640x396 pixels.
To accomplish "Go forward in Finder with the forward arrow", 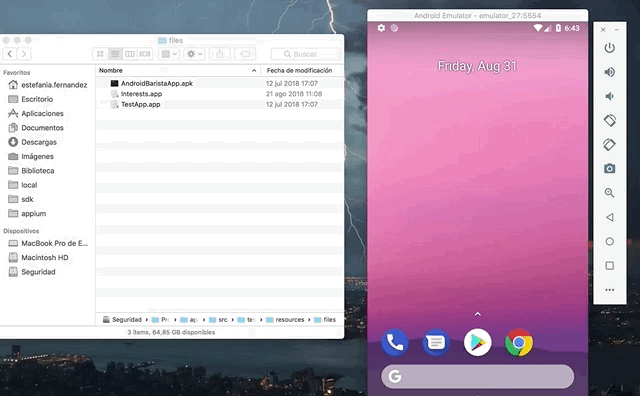I will click(24, 54).
